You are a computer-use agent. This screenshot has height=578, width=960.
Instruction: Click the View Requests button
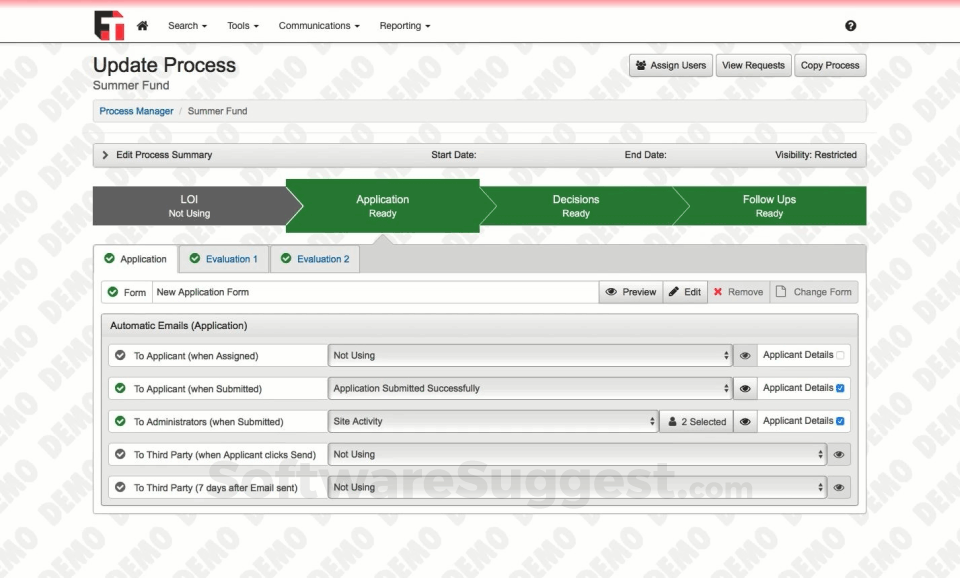[x=753, y=66]
